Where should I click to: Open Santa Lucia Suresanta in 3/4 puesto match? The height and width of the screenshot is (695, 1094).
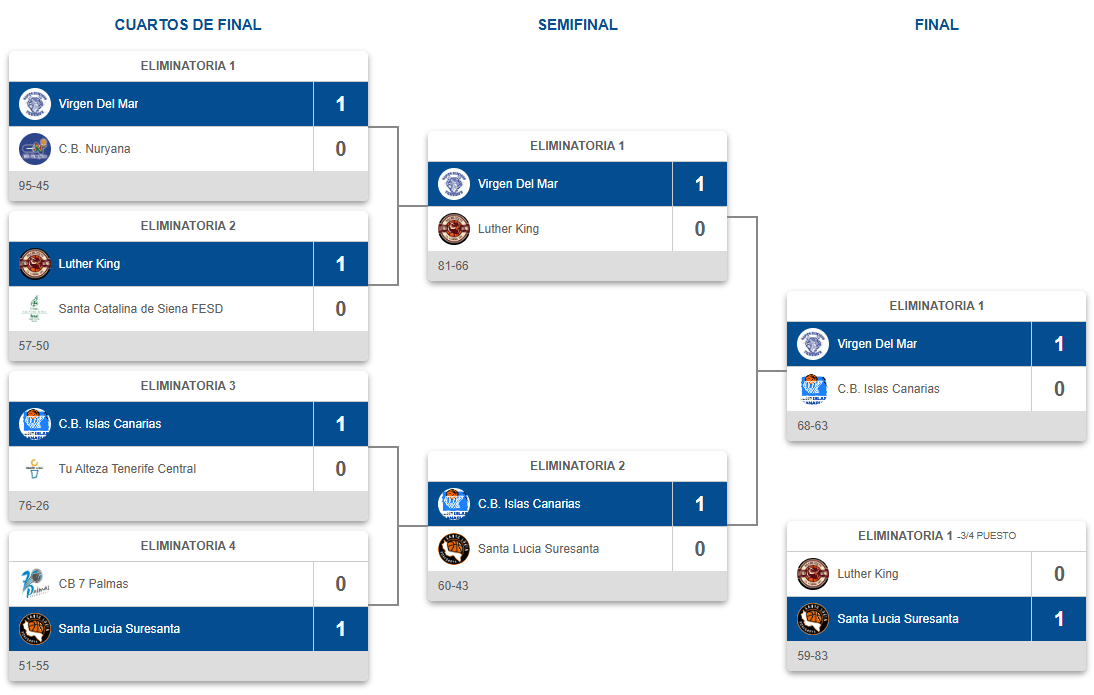point(898,619)
